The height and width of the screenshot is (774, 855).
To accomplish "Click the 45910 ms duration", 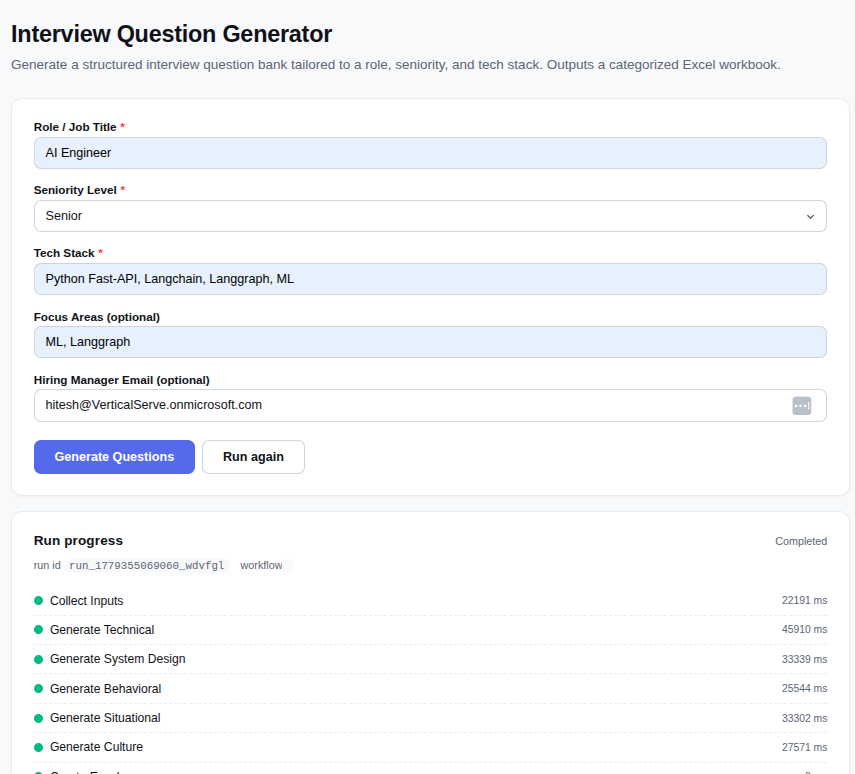I will [x=804, y=629].
